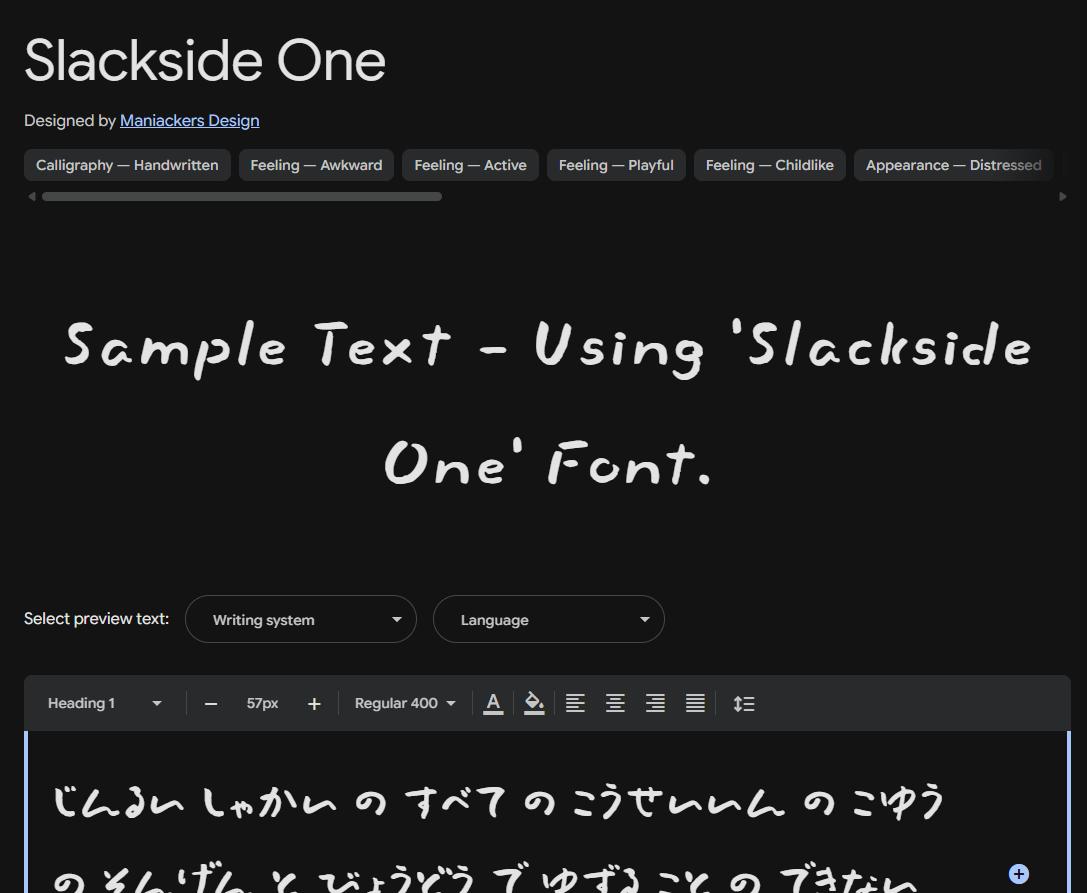This screenshot has height=893, width=1087.
Task: Select the Appearance — Distressed tag
Action: click(953, 165)
